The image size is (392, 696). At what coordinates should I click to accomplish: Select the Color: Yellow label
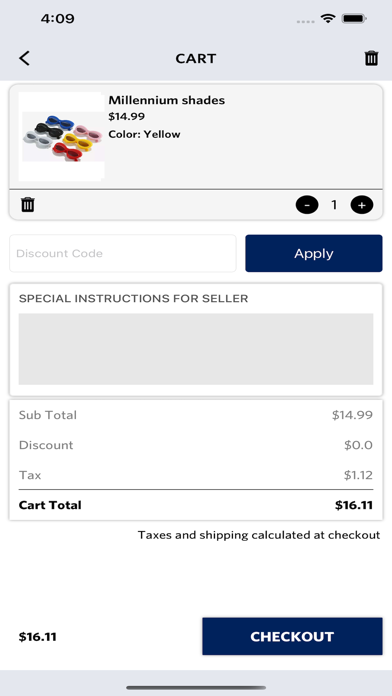pyautogui.click(x=145, y=134)
